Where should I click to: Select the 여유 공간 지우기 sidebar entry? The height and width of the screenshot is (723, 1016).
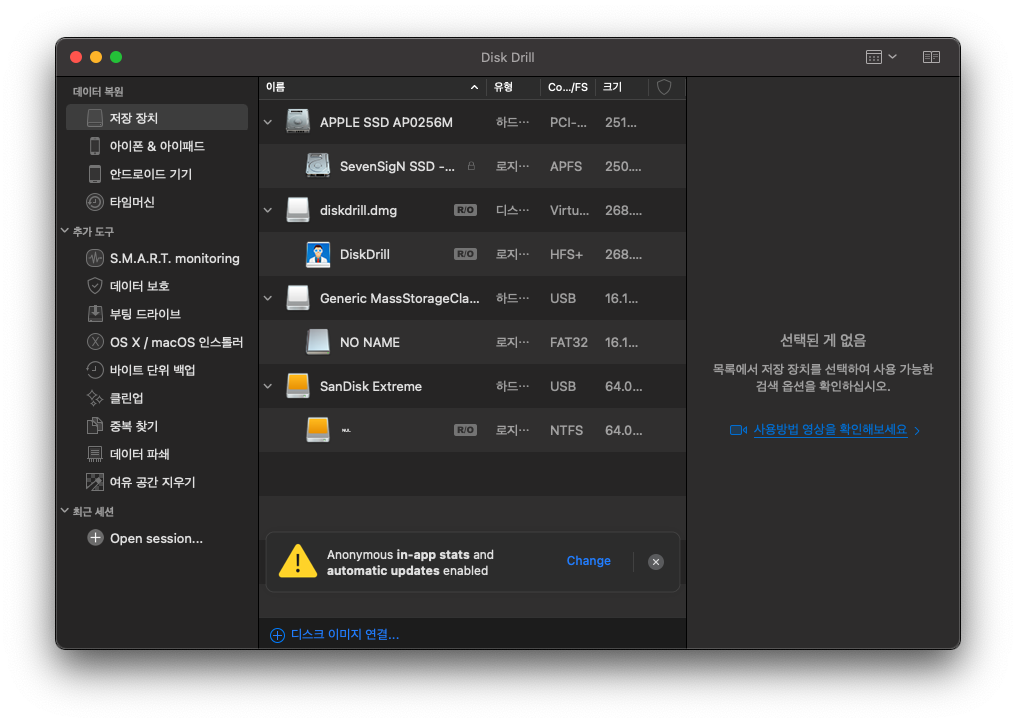click(157, 481)
